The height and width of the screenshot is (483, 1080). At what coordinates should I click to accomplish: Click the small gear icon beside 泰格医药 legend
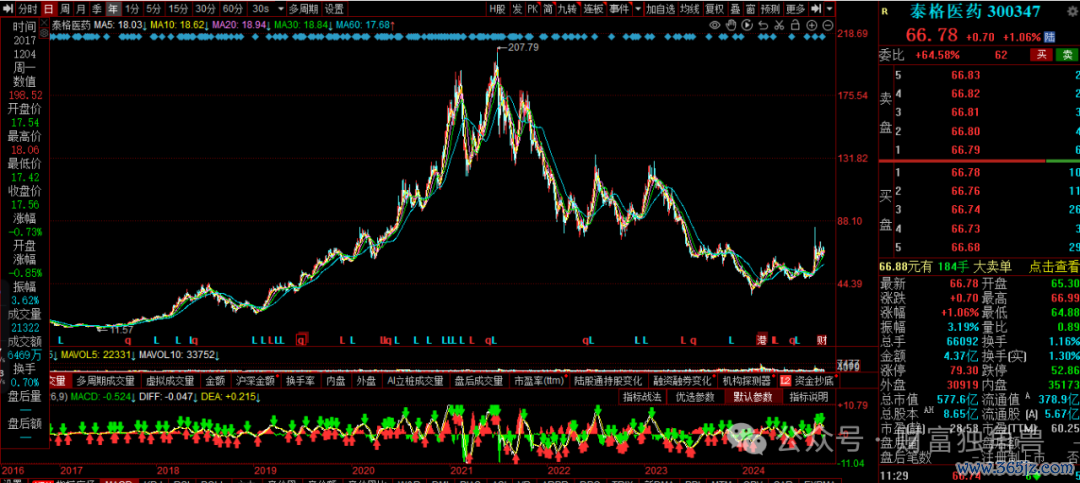click(x=44, y=33)
